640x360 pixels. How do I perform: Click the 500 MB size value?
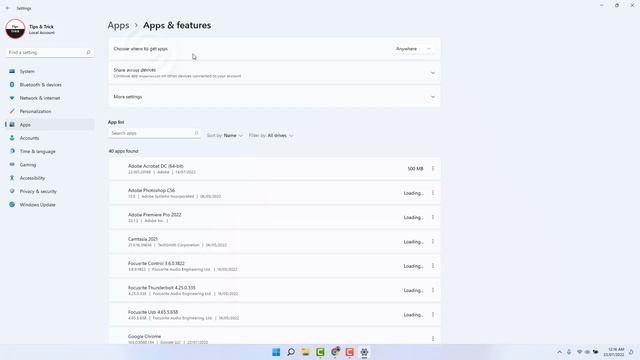pos(415,169)
